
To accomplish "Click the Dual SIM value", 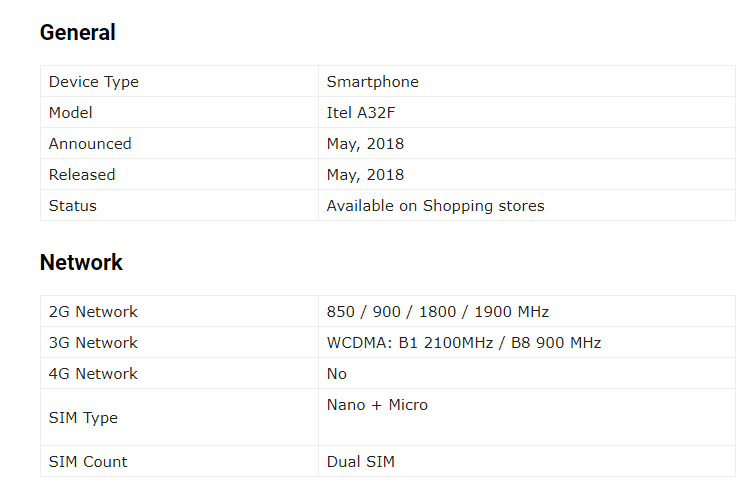I will (x=361, y=461).
